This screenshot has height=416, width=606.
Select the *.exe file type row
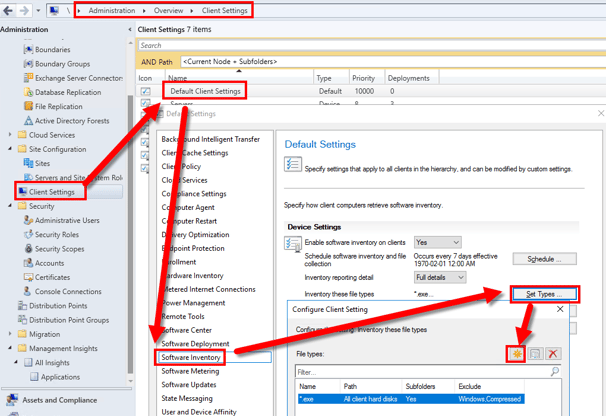coord(411,399)
